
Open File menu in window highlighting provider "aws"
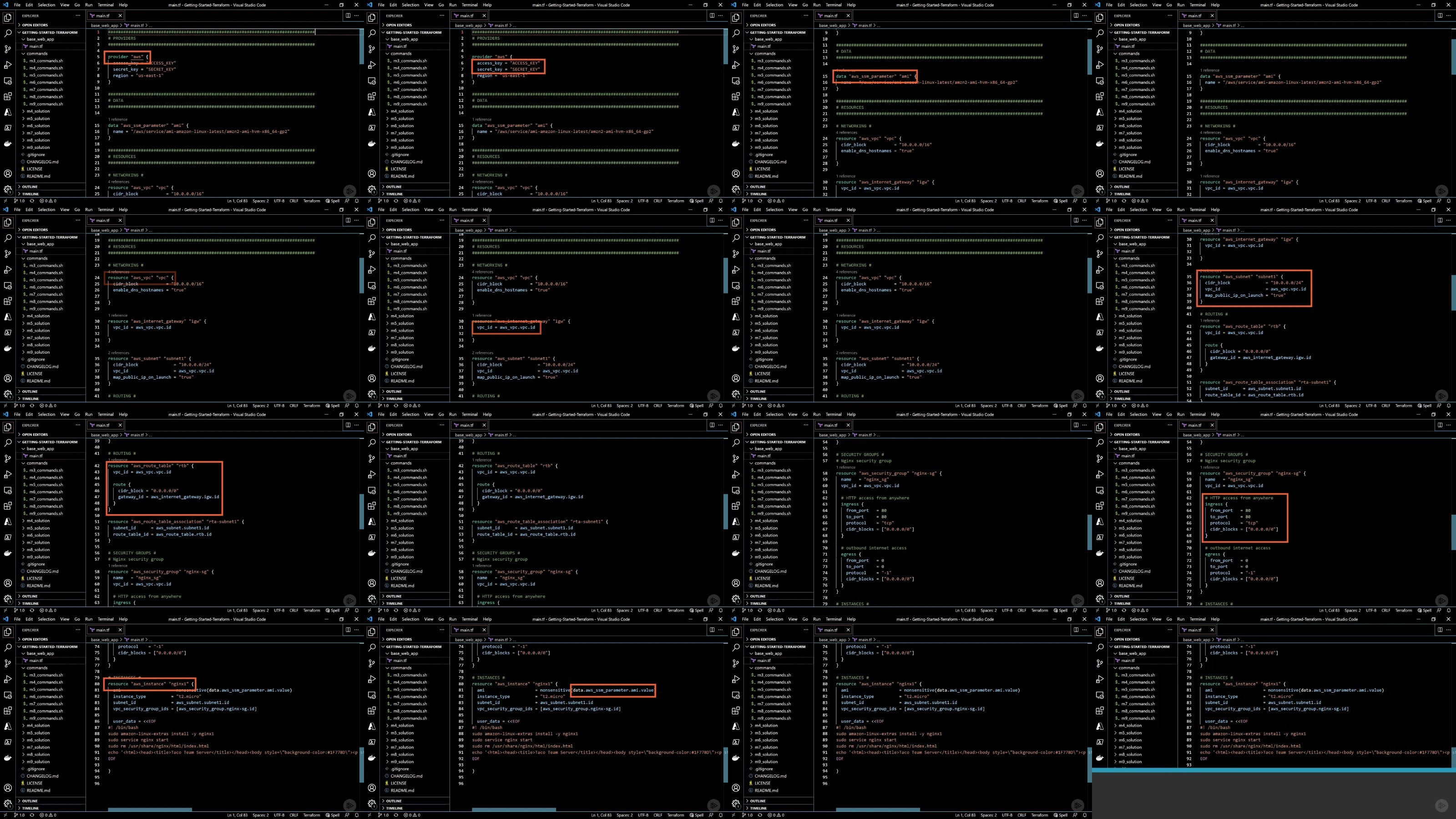(x=17, y=5)
